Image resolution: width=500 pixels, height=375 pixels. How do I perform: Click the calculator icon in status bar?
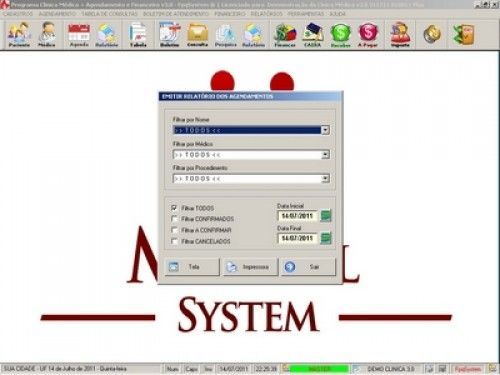(x=442, y=369)
